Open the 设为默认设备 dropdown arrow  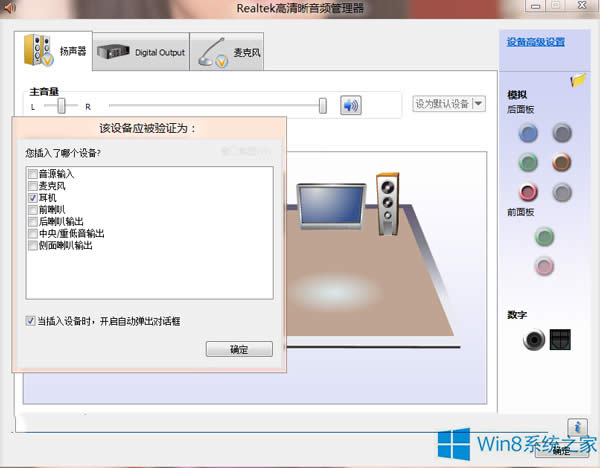tap(479, 104)
